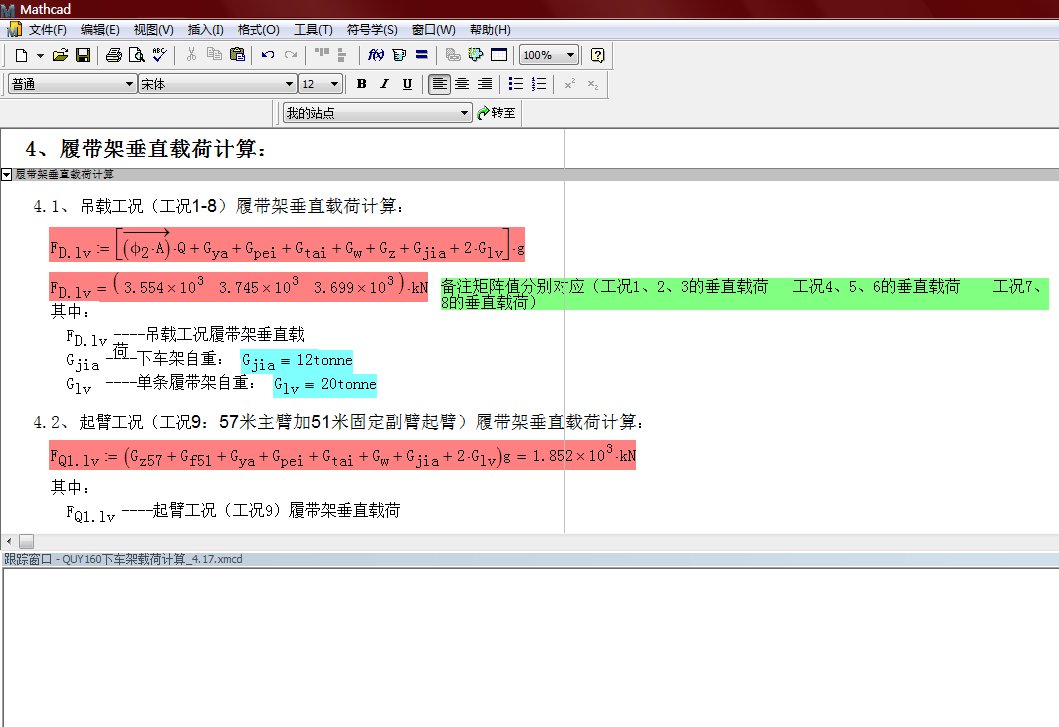Open a file with the folder icon
Image resolution: width=1059 pixels, height=727 pixels.
point(60,55)
